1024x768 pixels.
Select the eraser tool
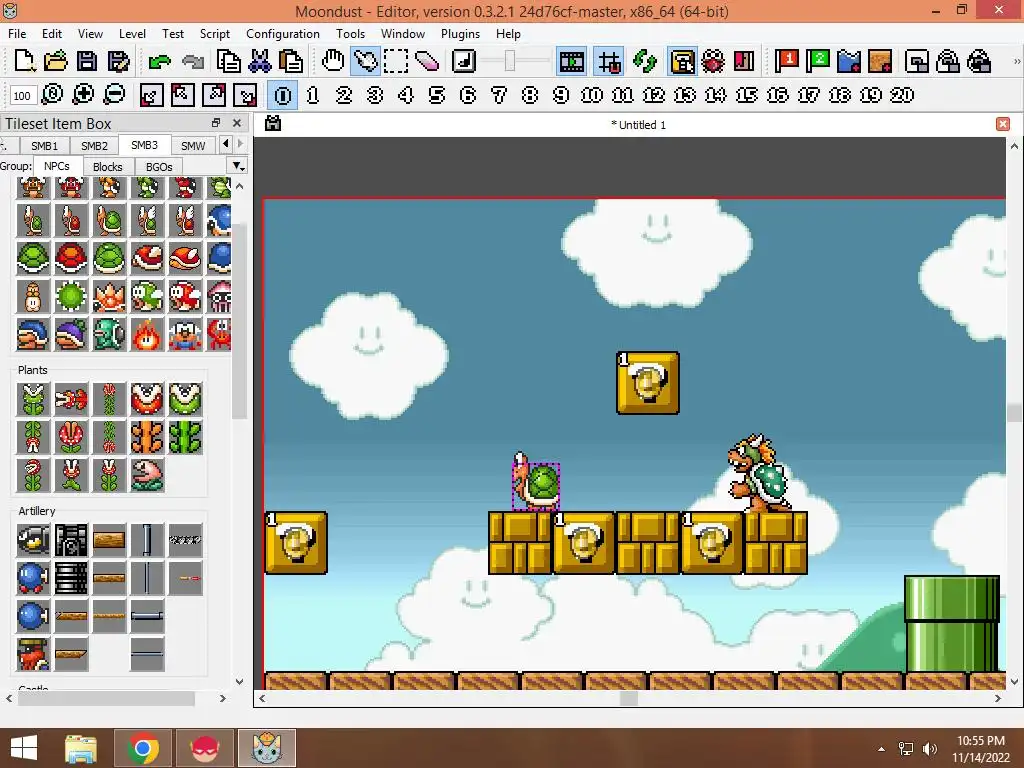click(427, 61)
